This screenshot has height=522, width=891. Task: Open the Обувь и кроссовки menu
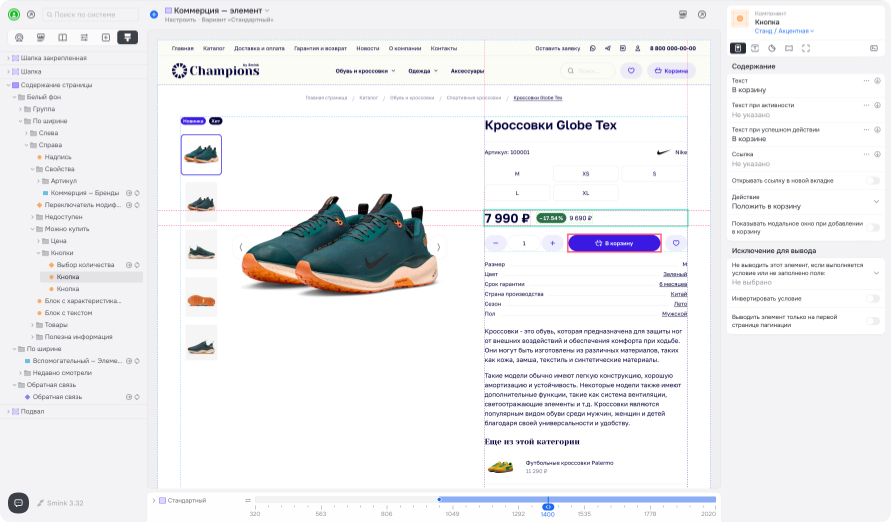pos(365,71)
